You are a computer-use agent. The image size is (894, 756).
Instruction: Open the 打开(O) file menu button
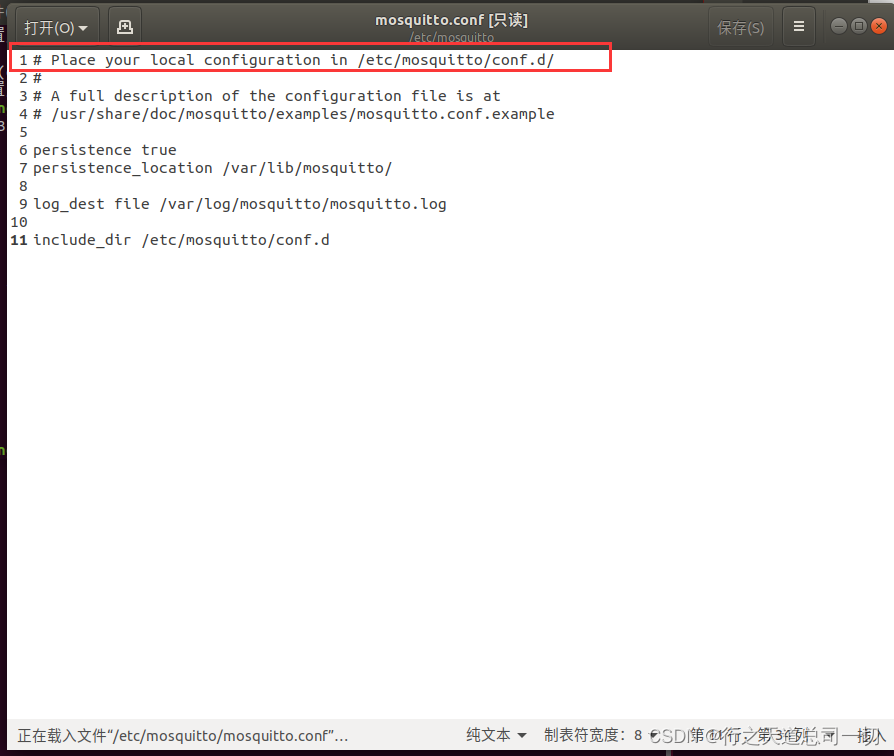point(56,27)
